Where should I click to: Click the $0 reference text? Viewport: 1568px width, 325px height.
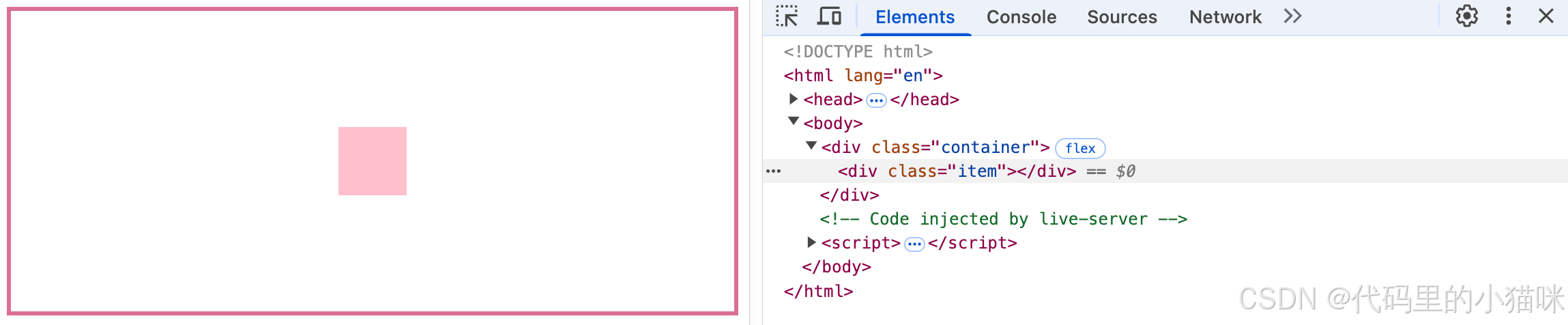coord(1126,171)
